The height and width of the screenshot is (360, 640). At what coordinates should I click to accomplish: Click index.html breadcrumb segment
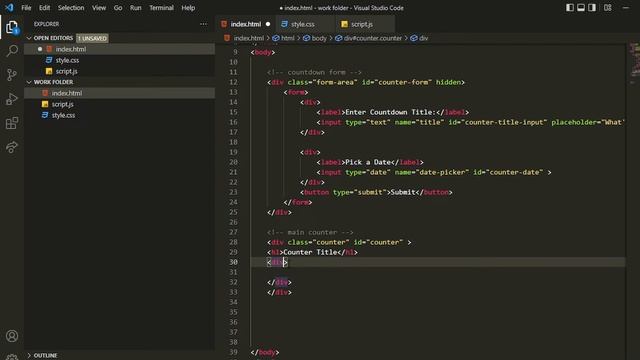(249, 38)
